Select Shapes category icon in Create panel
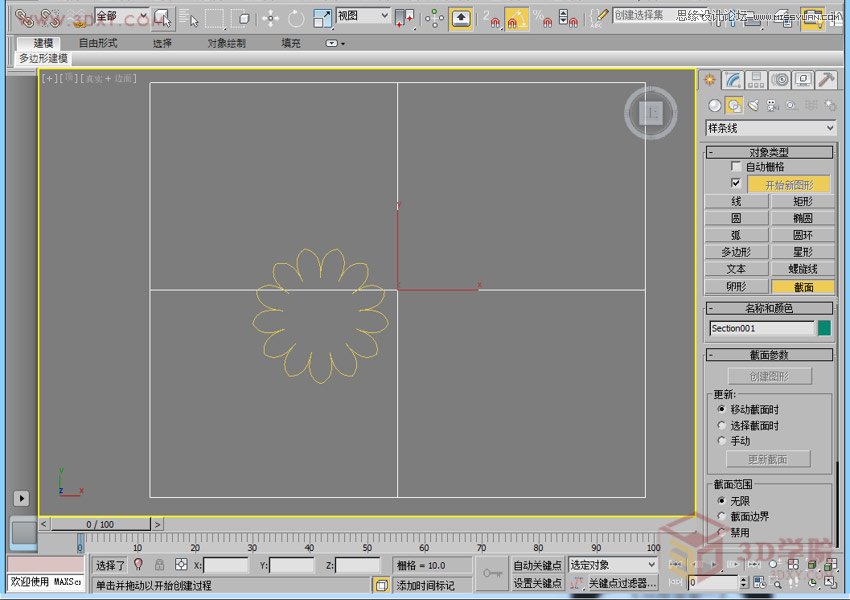This screenshot has height=600, width=850. (x=734, y=105)
